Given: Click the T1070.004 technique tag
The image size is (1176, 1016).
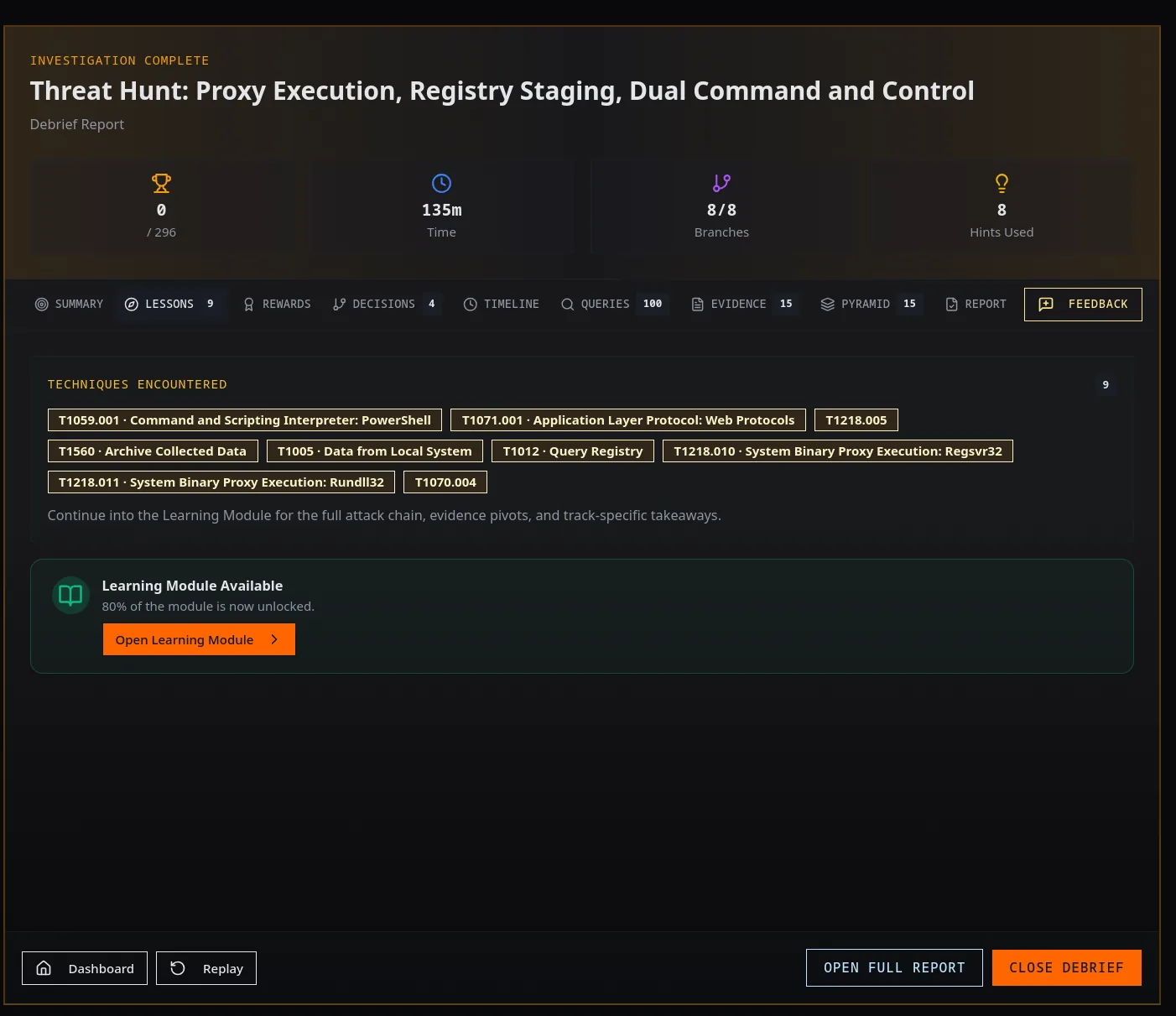Looking at the screenshot, I should [445, 482].
